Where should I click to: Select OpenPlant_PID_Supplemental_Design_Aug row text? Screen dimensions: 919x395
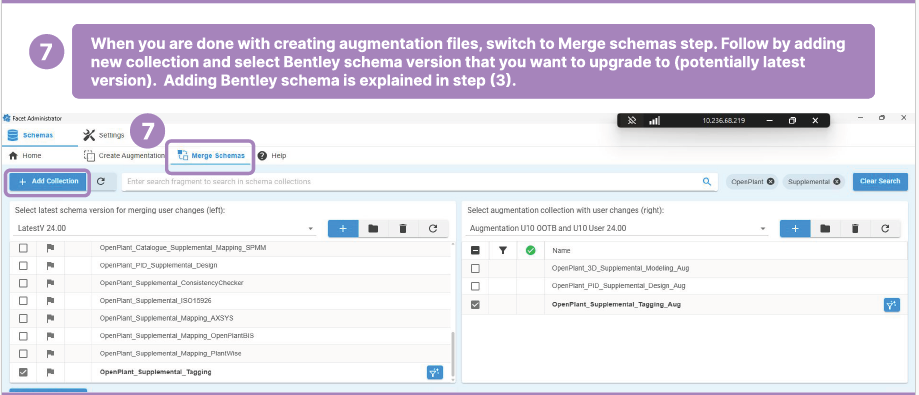618,286
